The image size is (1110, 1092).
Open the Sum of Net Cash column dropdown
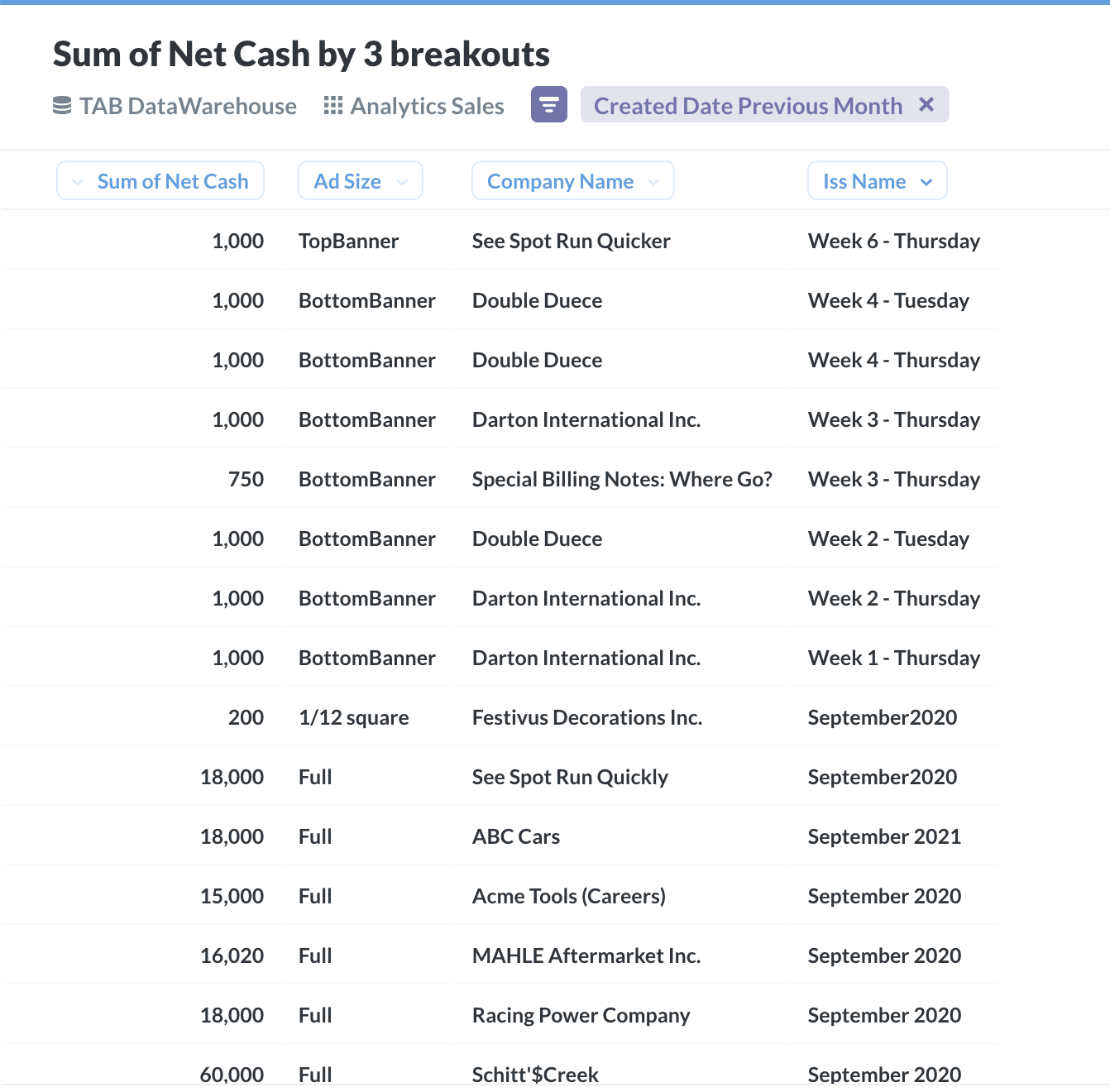click(78, 182)
